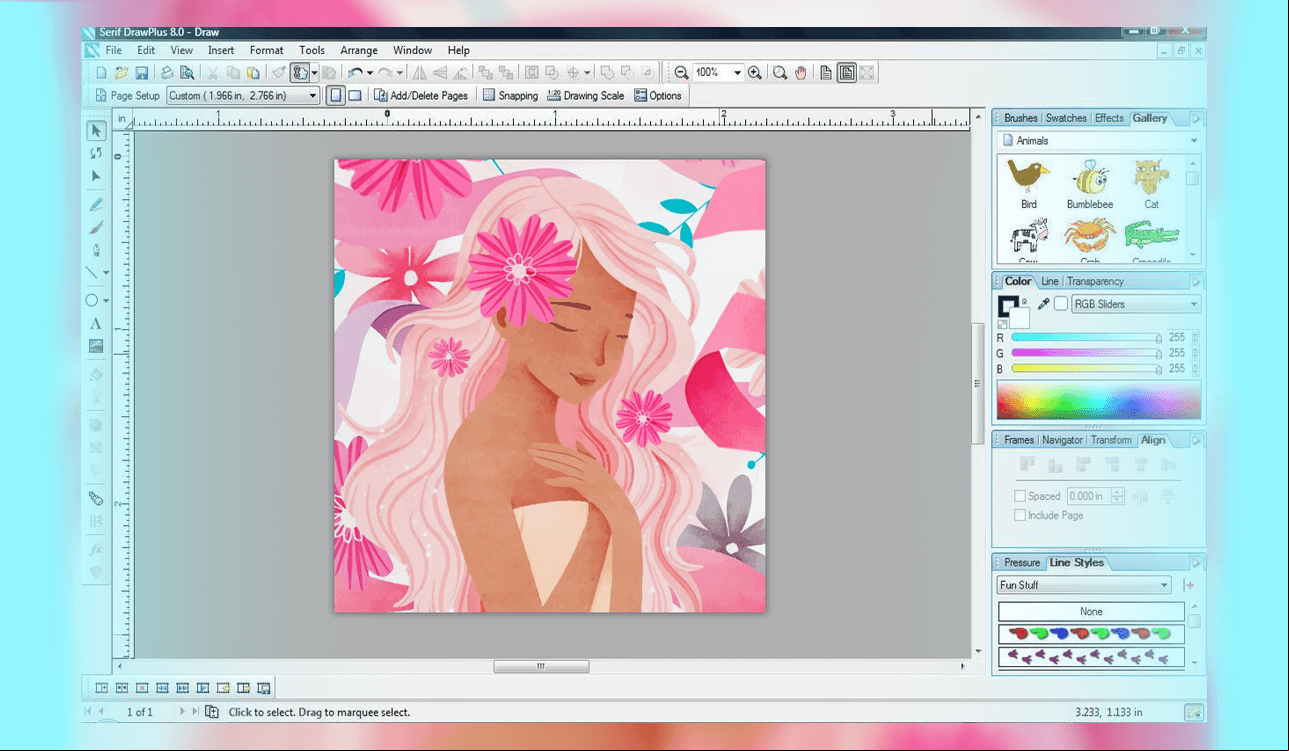Open the Arrange menu
The height and width of the screenshot is (751, 1289).
pyautogui.click(x=359, y=50)
